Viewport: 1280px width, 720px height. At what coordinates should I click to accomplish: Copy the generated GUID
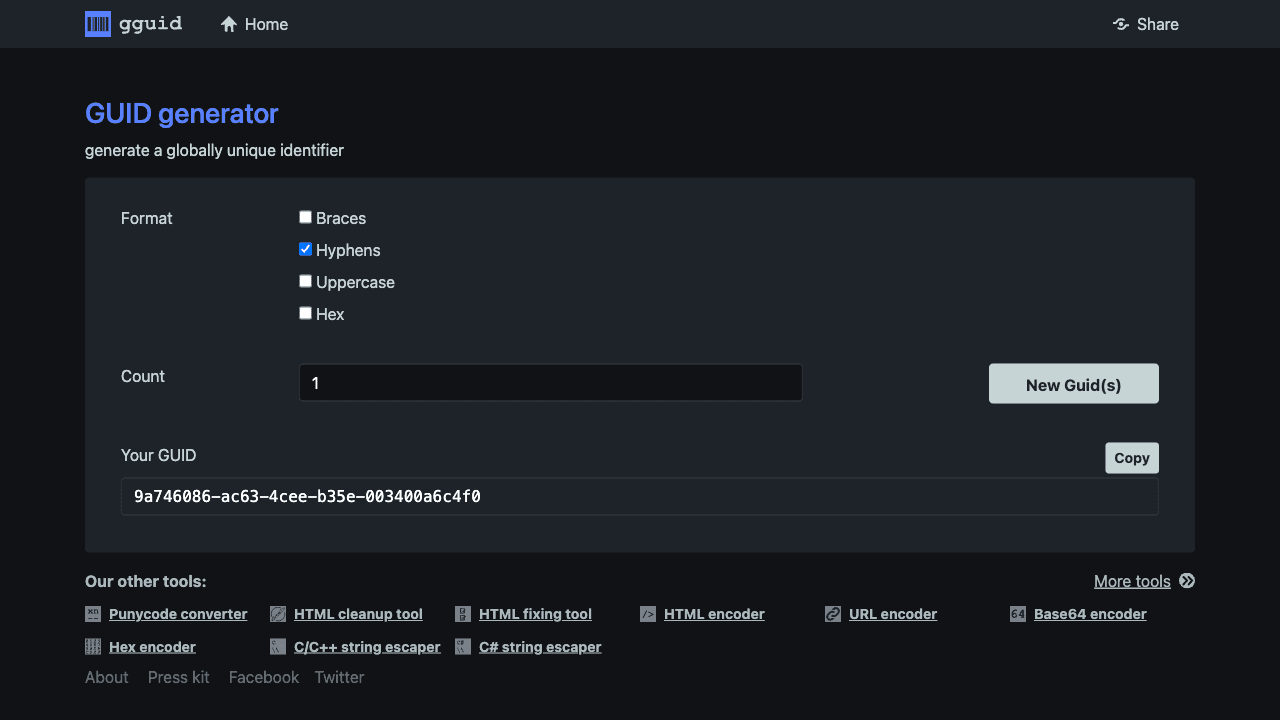point(1131,457)
